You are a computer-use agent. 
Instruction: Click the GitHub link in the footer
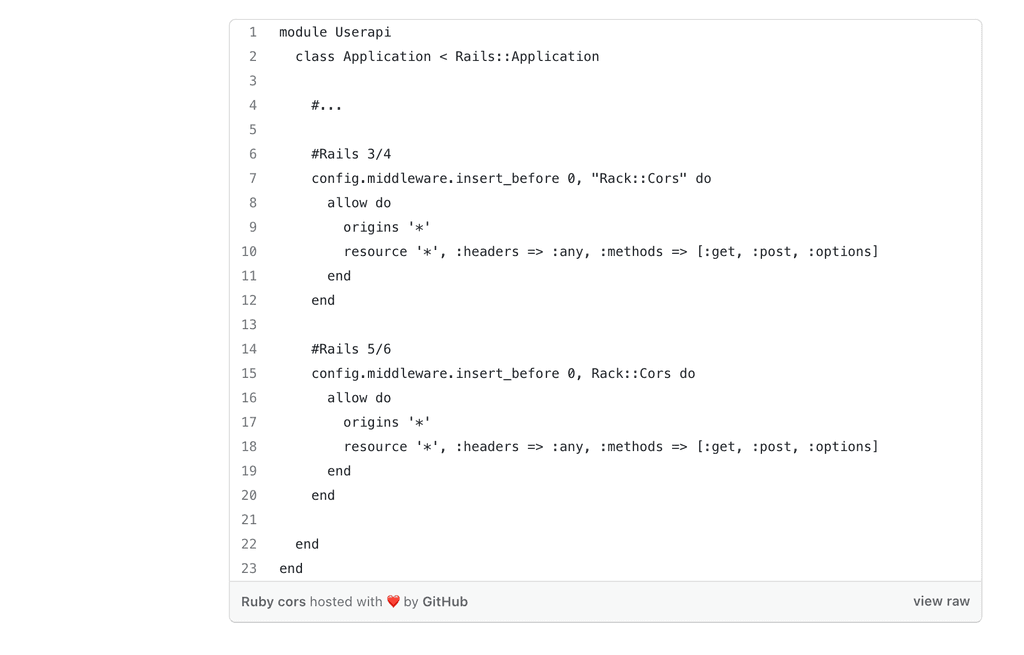click(445, 602)
